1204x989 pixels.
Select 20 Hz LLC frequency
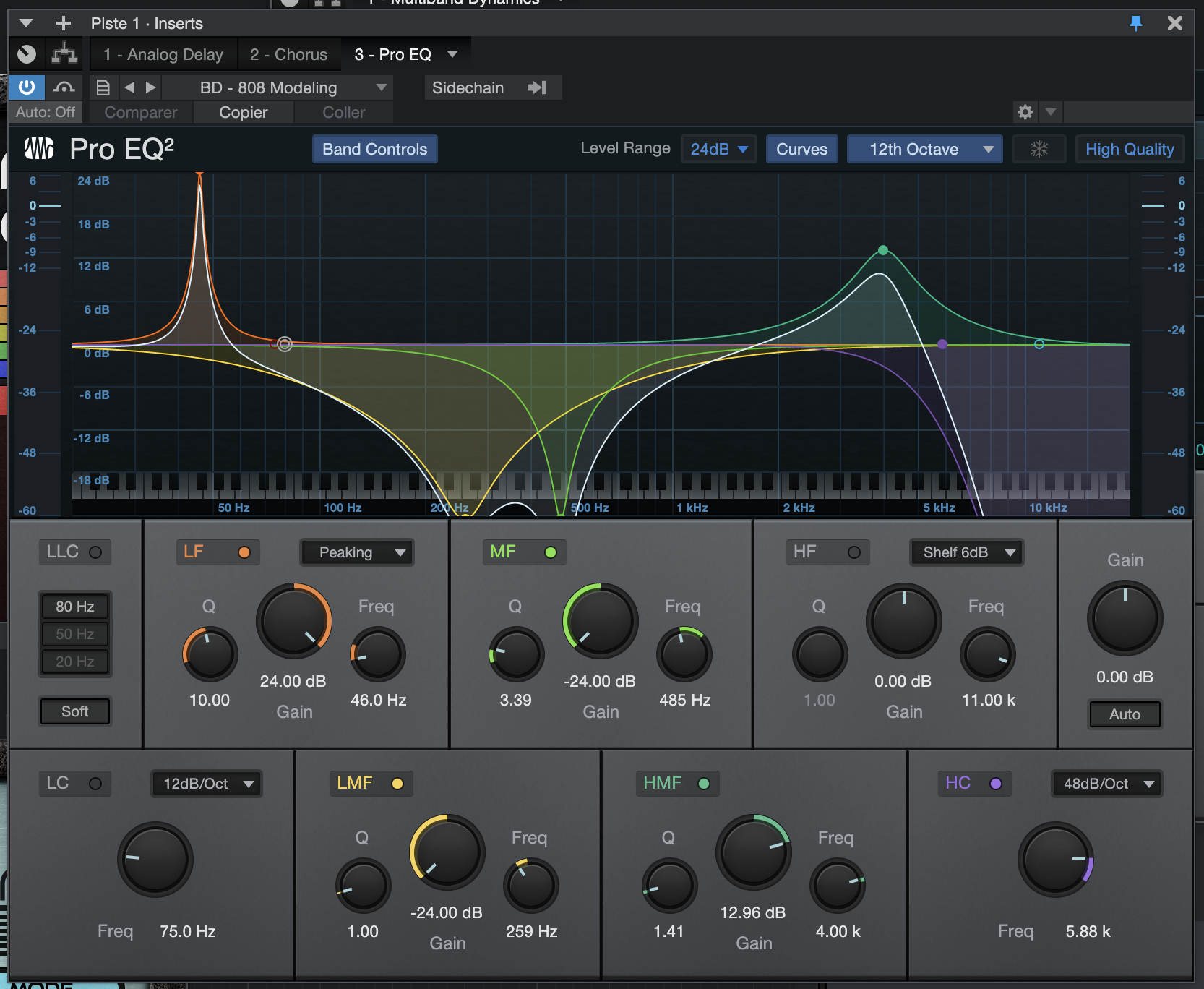75,662
